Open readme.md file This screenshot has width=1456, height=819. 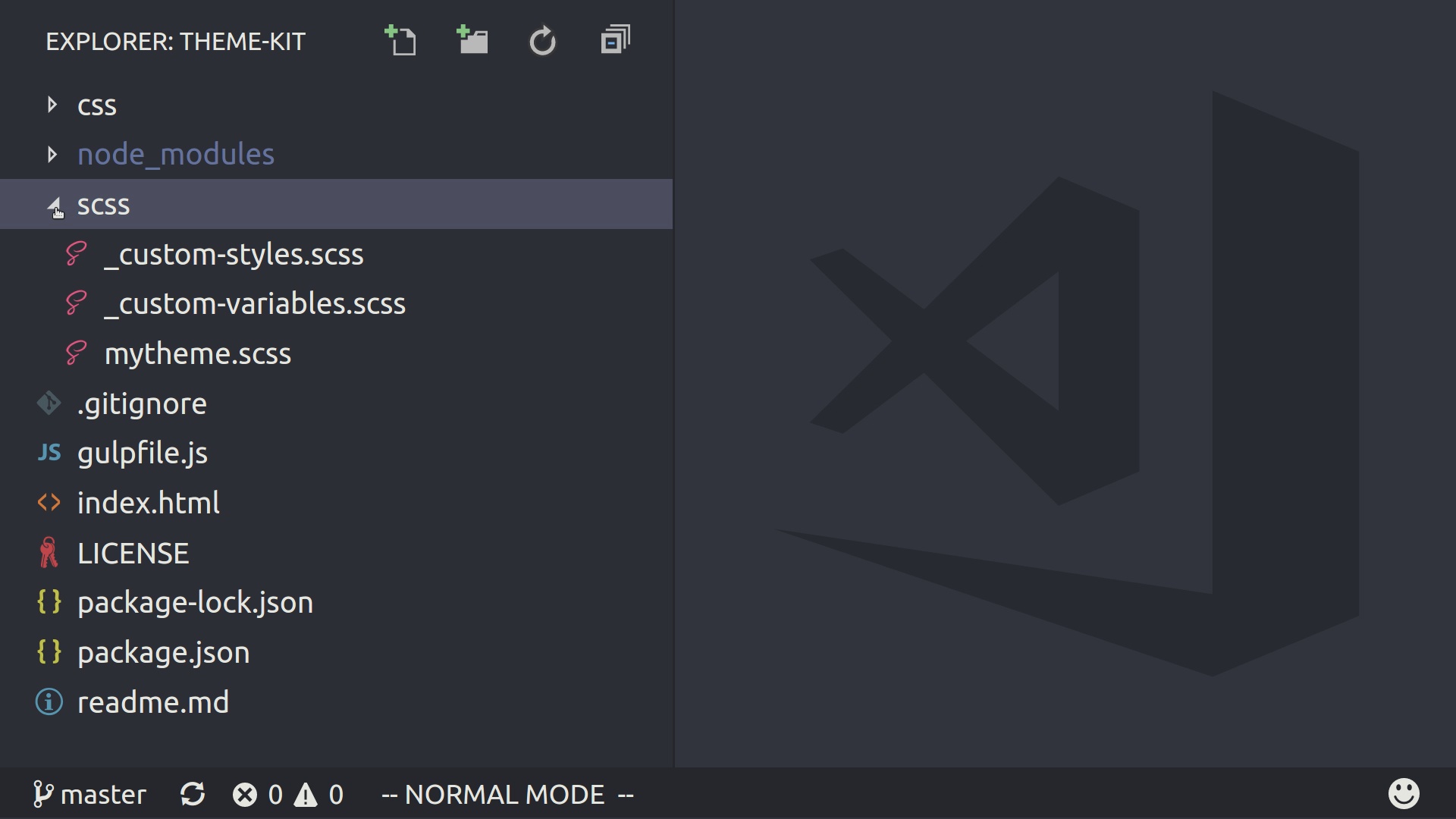point(153,702)
